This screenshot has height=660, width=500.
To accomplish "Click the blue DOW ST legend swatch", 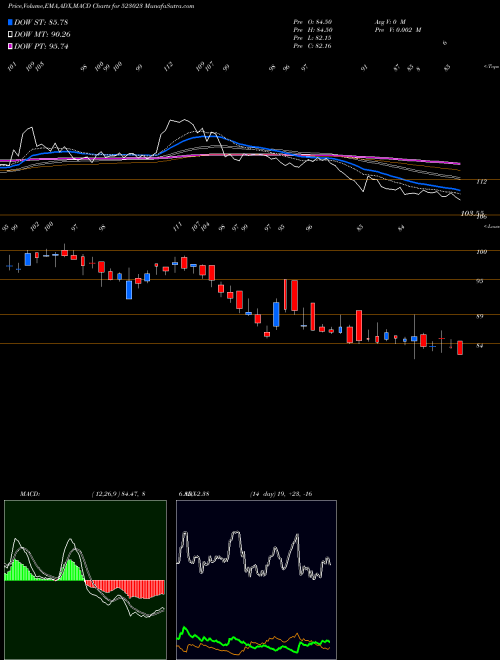I will tap(10, 22).
